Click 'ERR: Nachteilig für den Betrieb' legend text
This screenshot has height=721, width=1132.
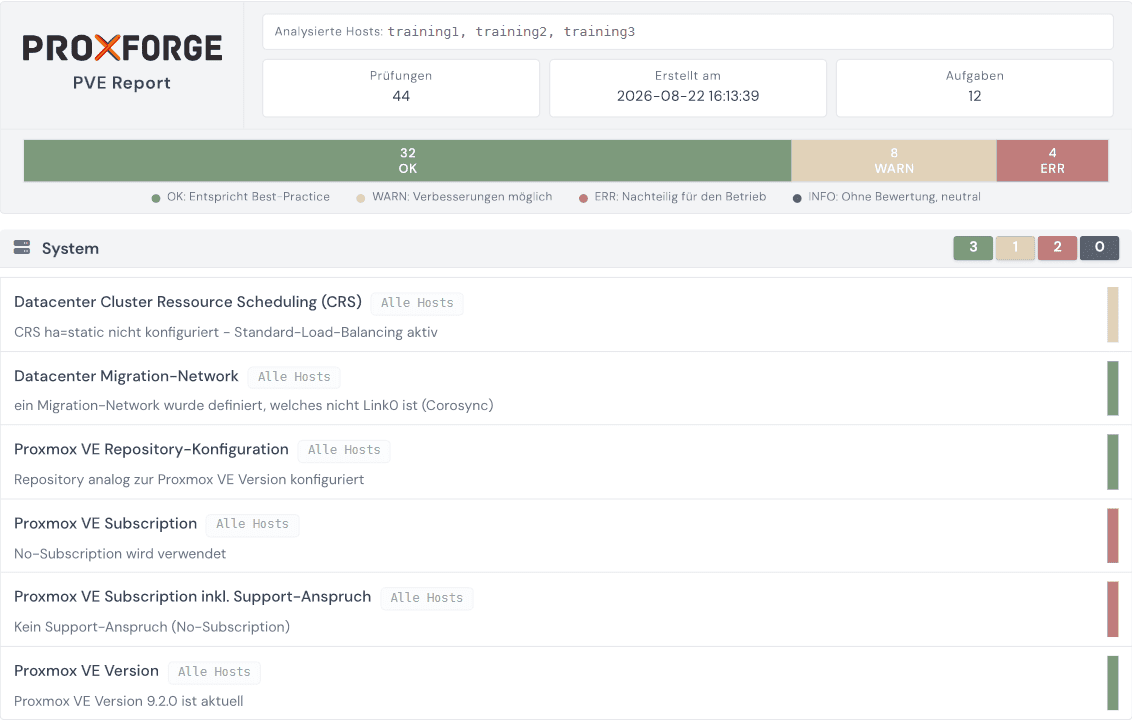pyautogui.click(x=680, y=196)
